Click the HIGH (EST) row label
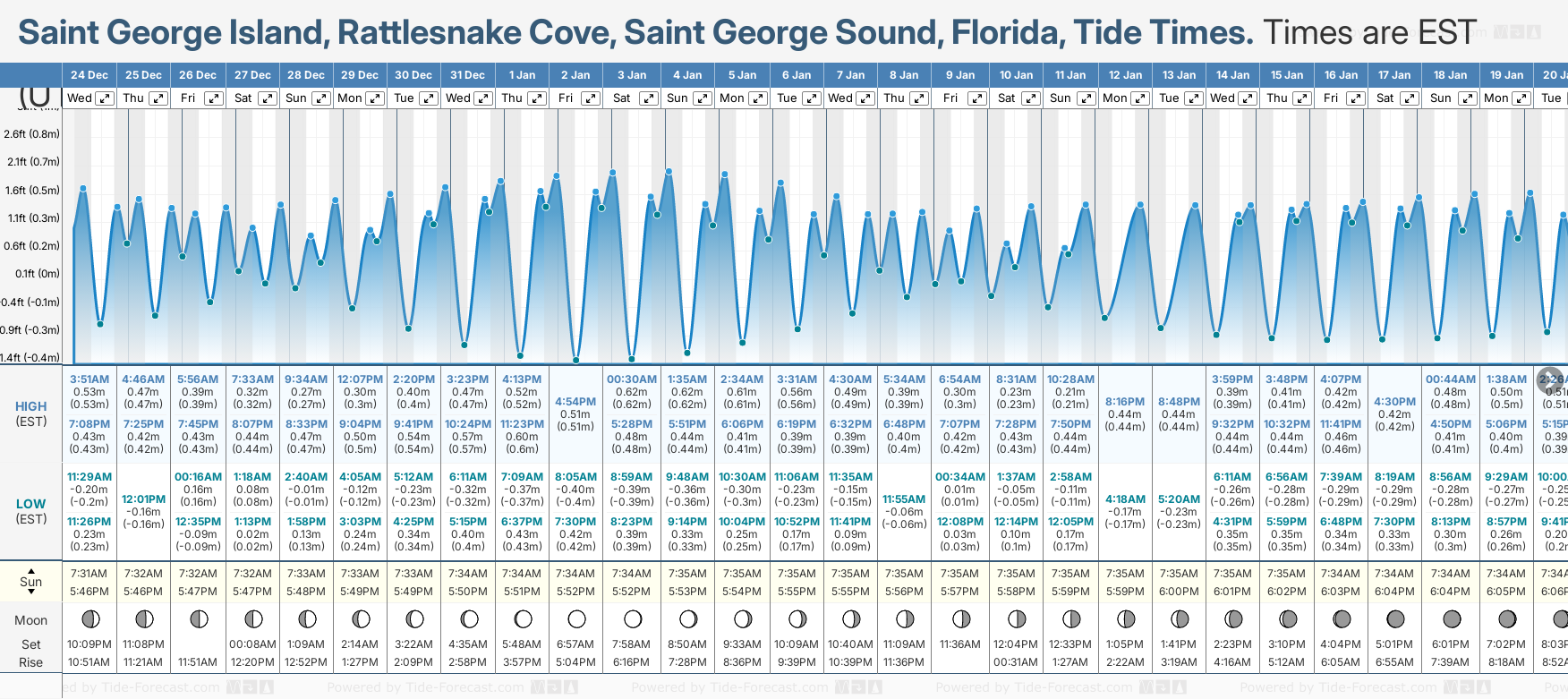The image size is (1568, 699). click(x=31, y=413)
